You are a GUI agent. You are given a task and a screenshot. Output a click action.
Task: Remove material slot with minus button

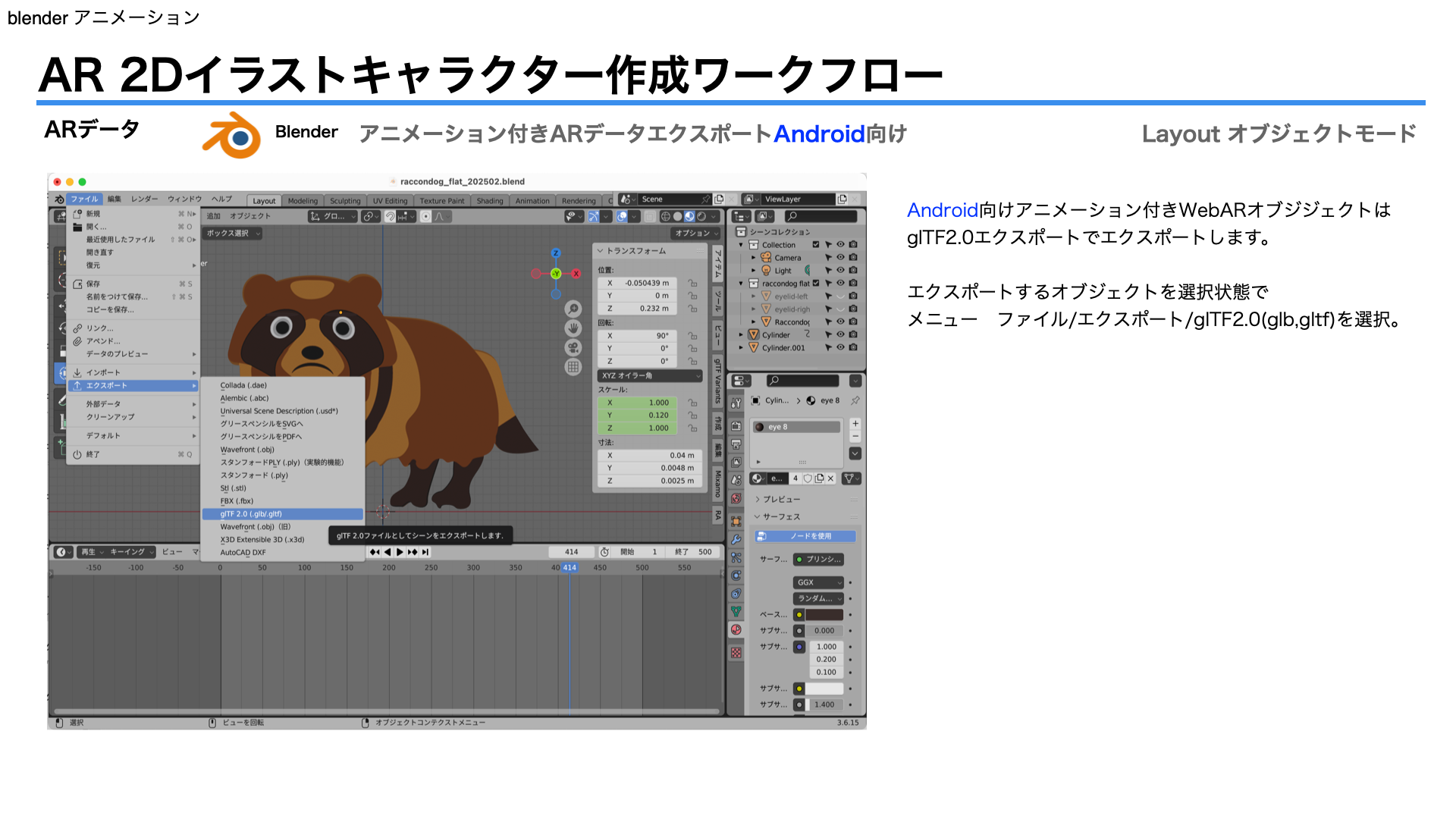[855, 436]
